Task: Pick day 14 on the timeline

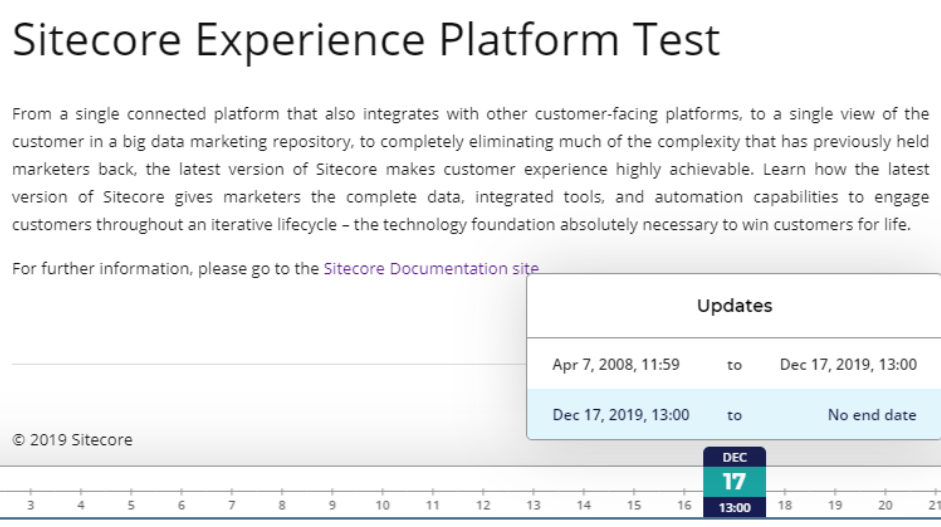Action: (x=584, y=505)
